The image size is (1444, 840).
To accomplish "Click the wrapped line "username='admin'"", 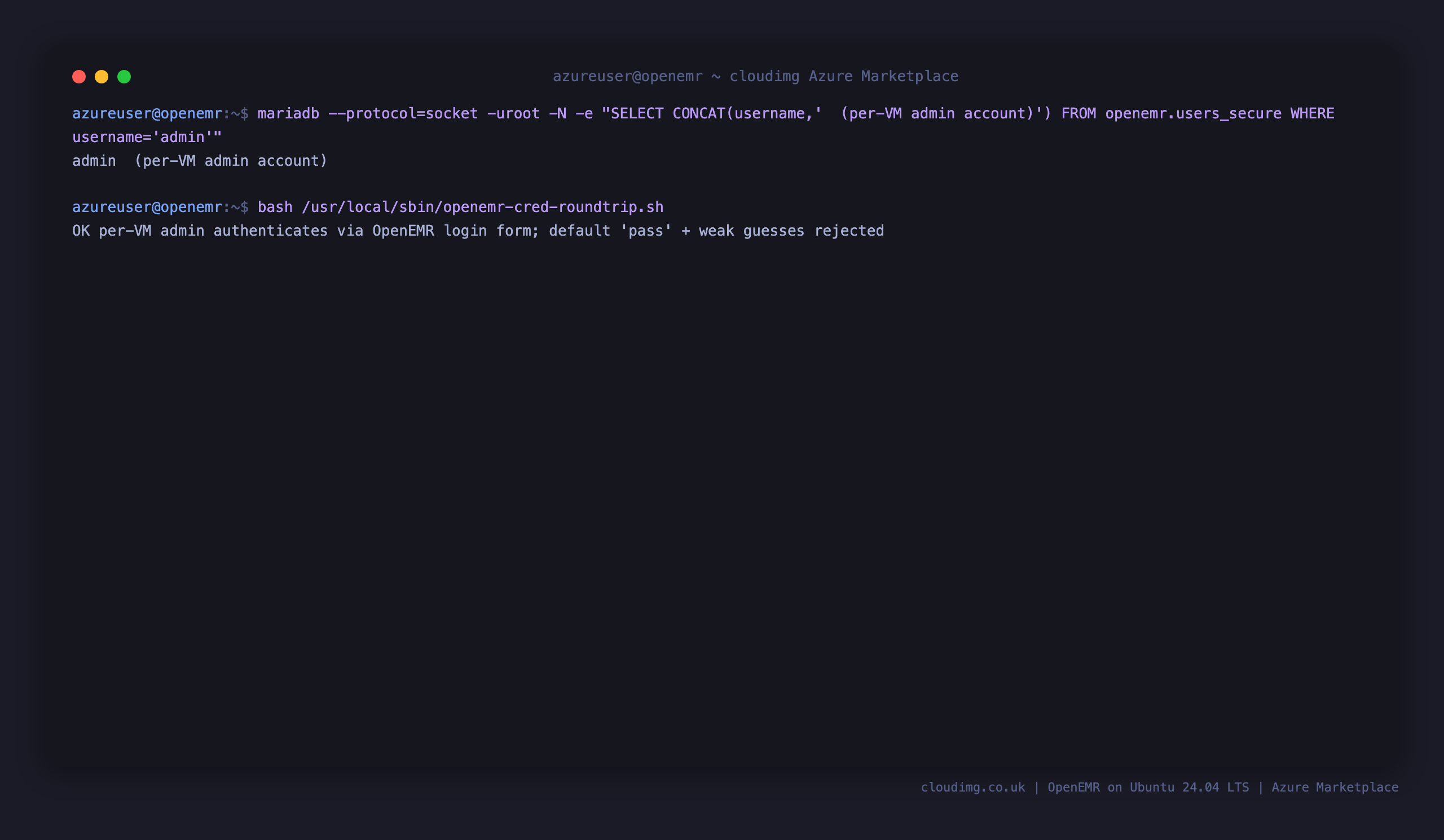I will (147, 138).
